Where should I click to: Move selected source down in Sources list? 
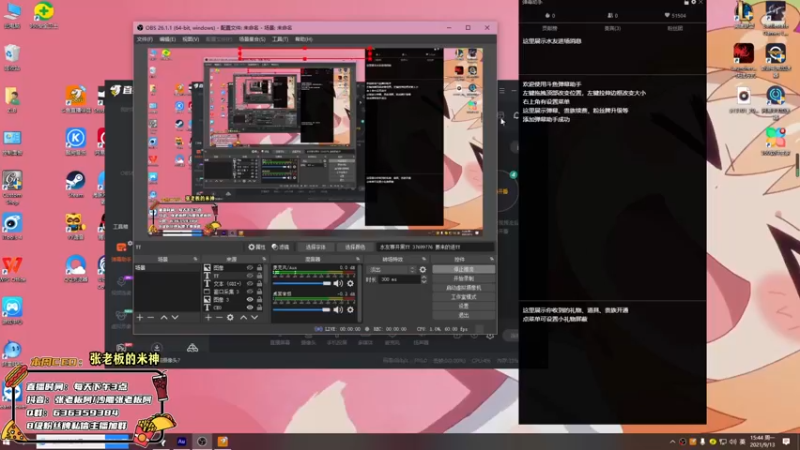pyautogui.click(x=255, y=317)
